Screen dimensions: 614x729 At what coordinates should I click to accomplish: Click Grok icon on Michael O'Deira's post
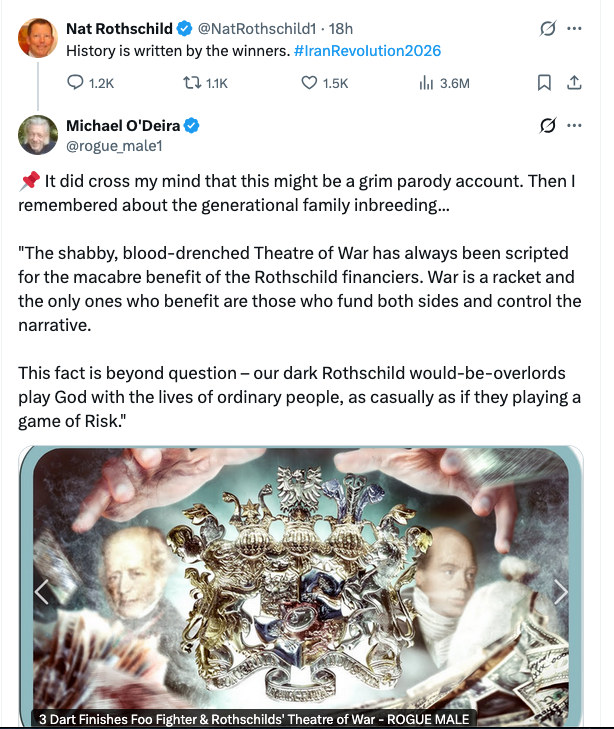(547, 126)
